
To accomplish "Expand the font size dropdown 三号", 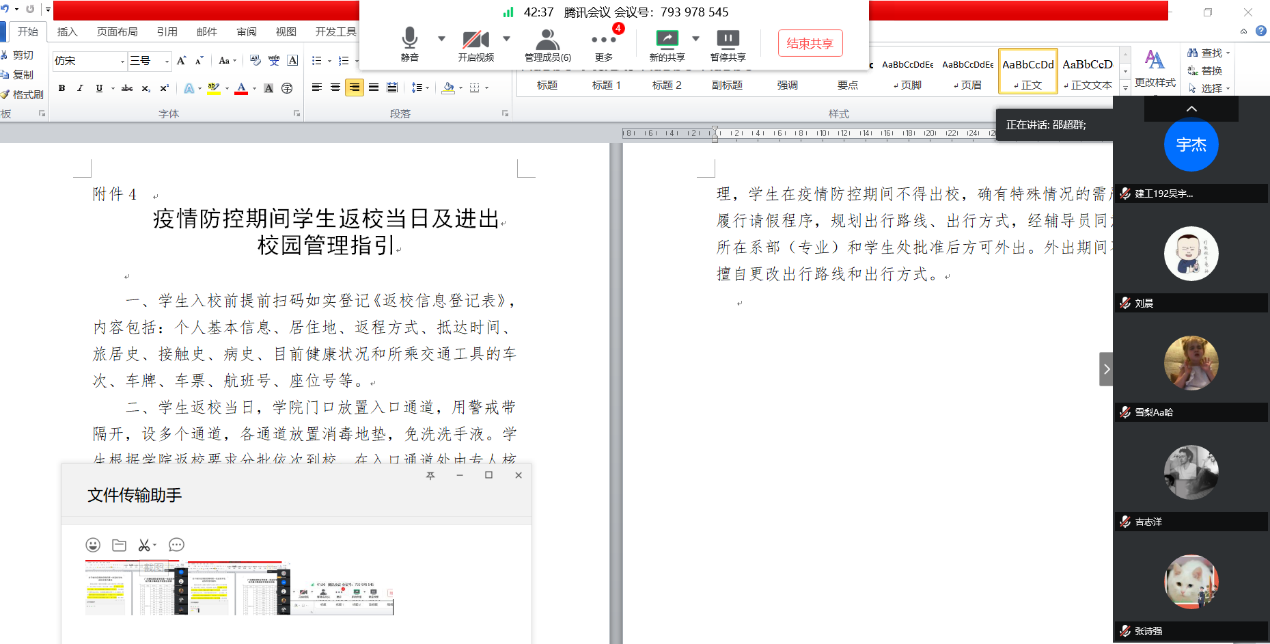I will pyautogui.click(x=166, y=61).
